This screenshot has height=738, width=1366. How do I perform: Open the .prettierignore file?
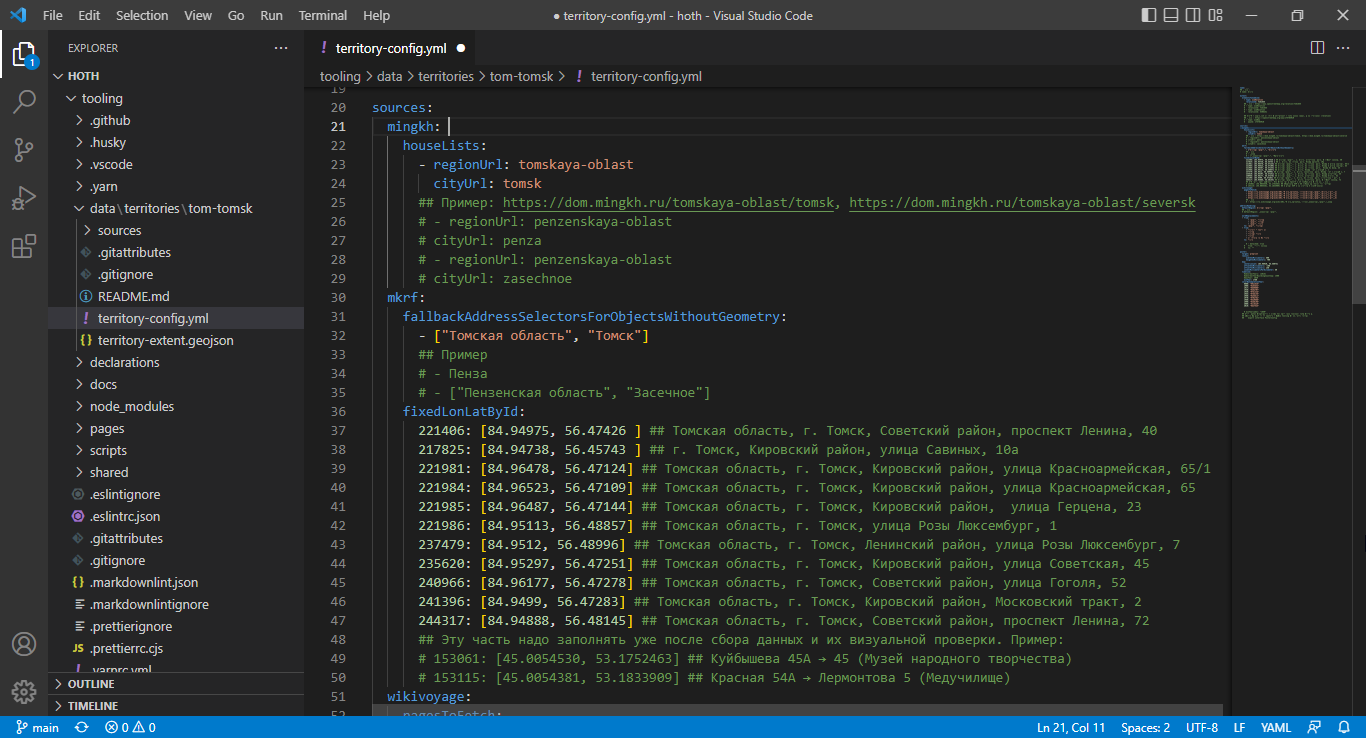(176, 626)
